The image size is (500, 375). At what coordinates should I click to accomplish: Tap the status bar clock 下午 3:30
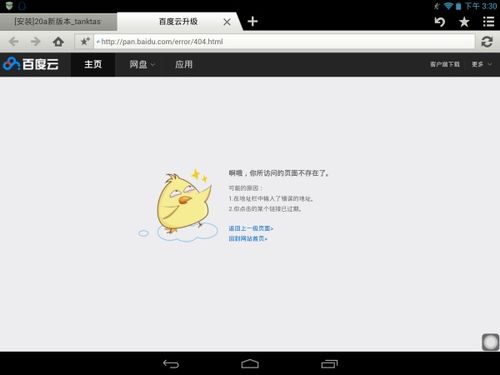click(x=481, y=6)
